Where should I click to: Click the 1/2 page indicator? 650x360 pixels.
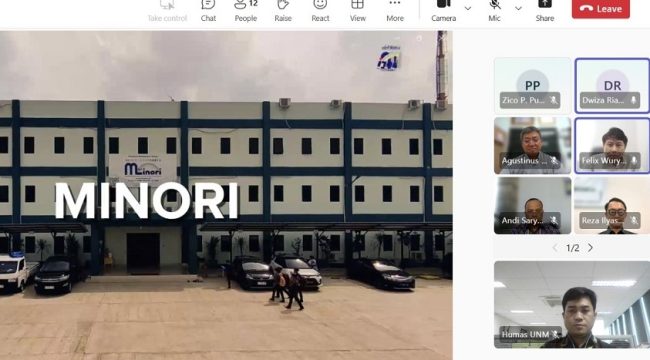pyautogui.click(x=572, y=248)
